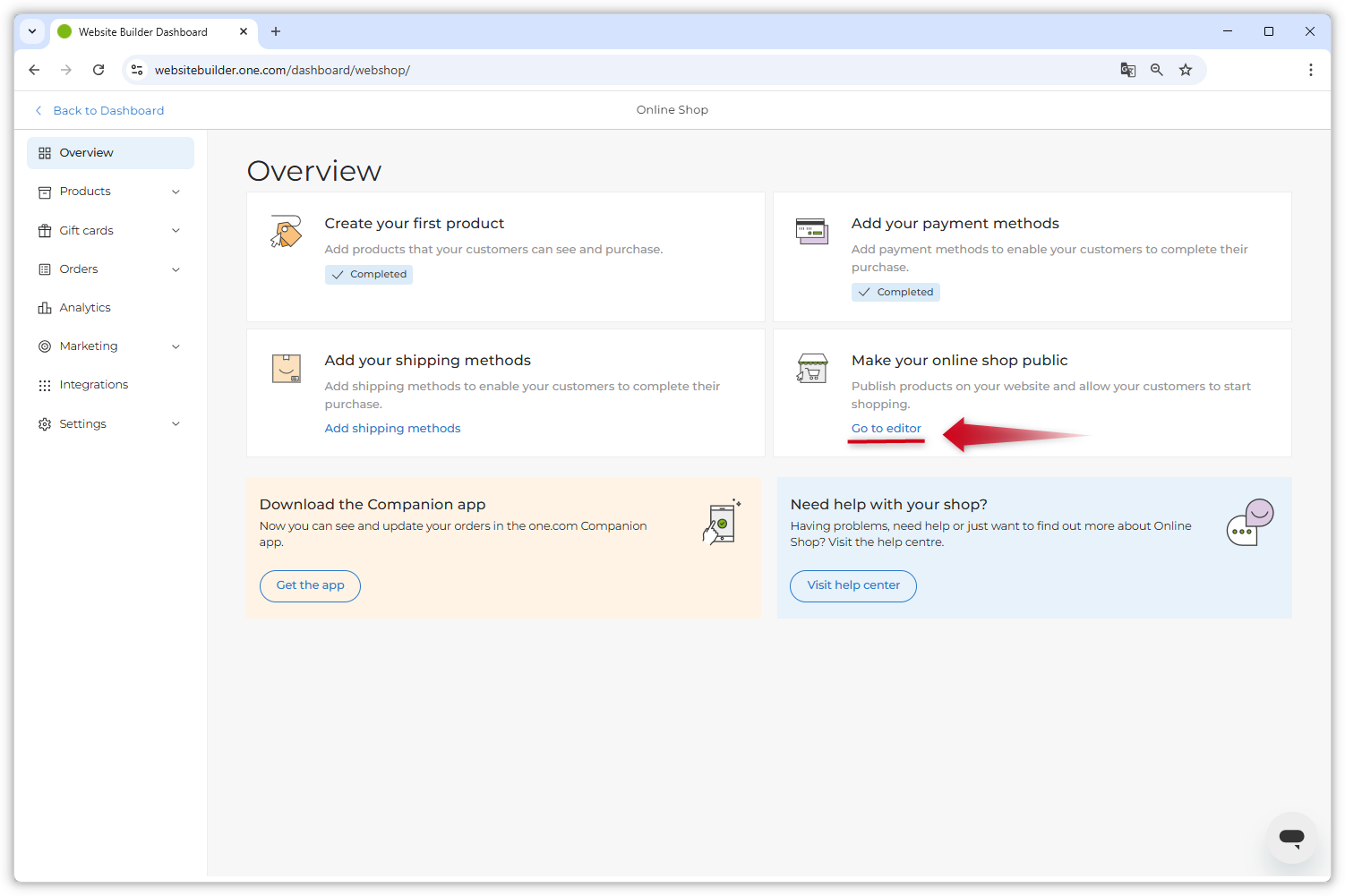Expand the Marketing sidebar section
The width and height of the screenshot is (1345, 896).
pyautogui.click(x=175, y=346)
